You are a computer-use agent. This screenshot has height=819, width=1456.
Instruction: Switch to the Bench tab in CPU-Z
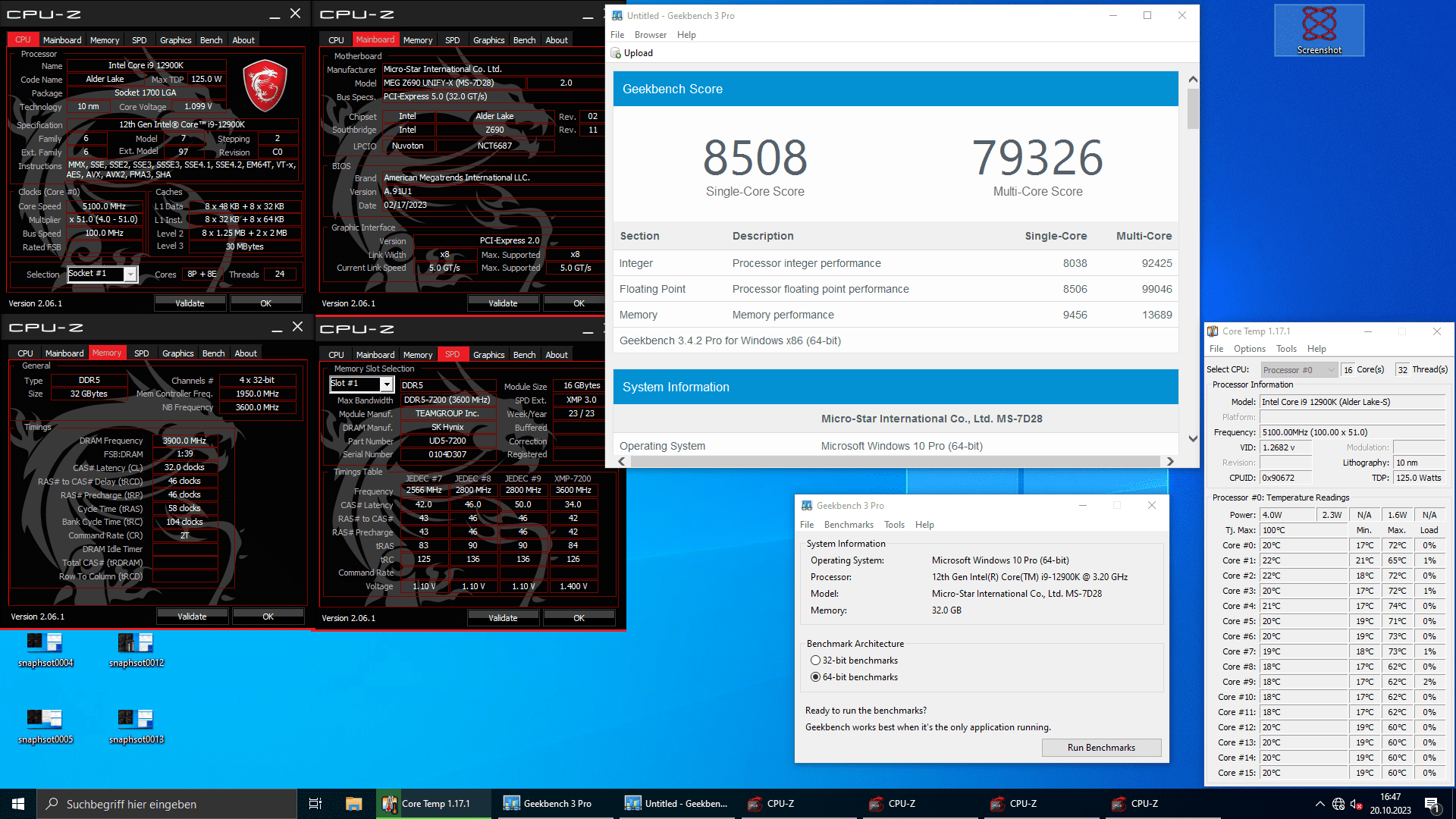[x=211, y=40]
